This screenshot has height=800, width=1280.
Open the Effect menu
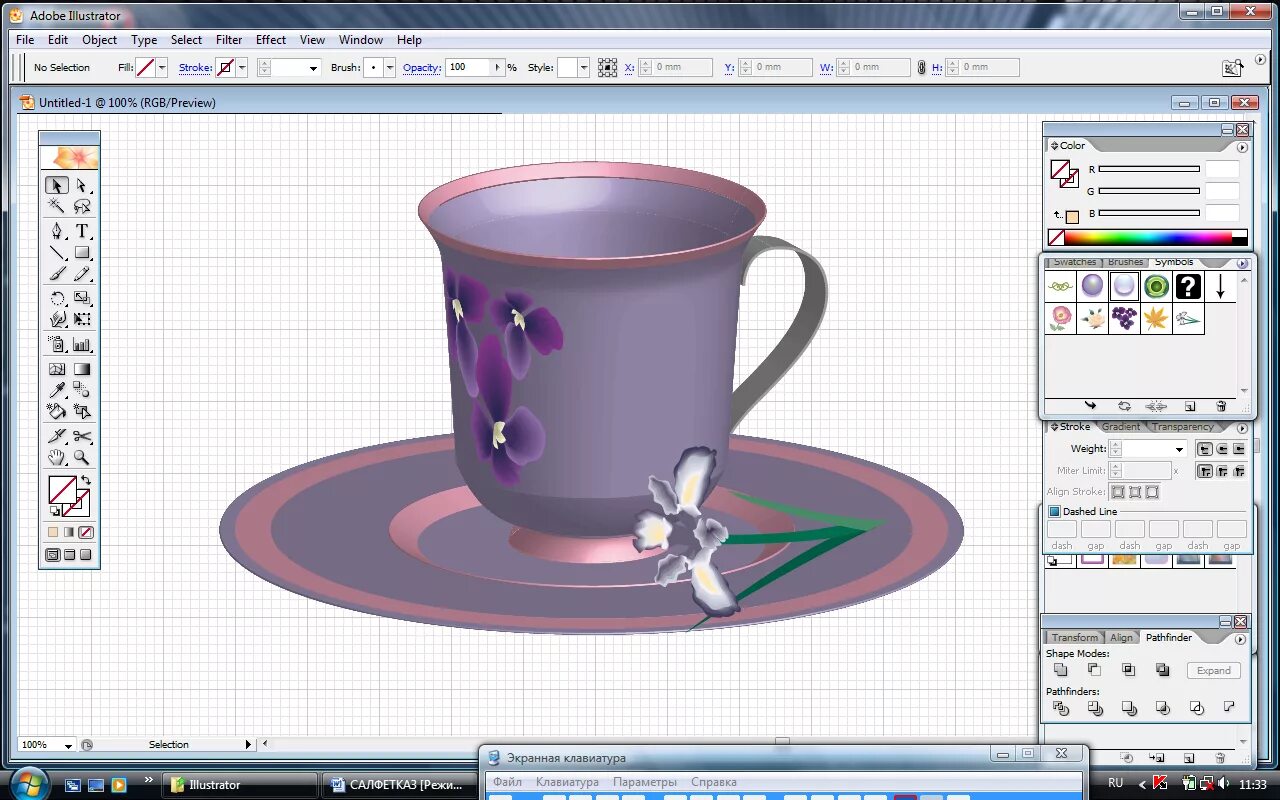[x=271, y=40]
